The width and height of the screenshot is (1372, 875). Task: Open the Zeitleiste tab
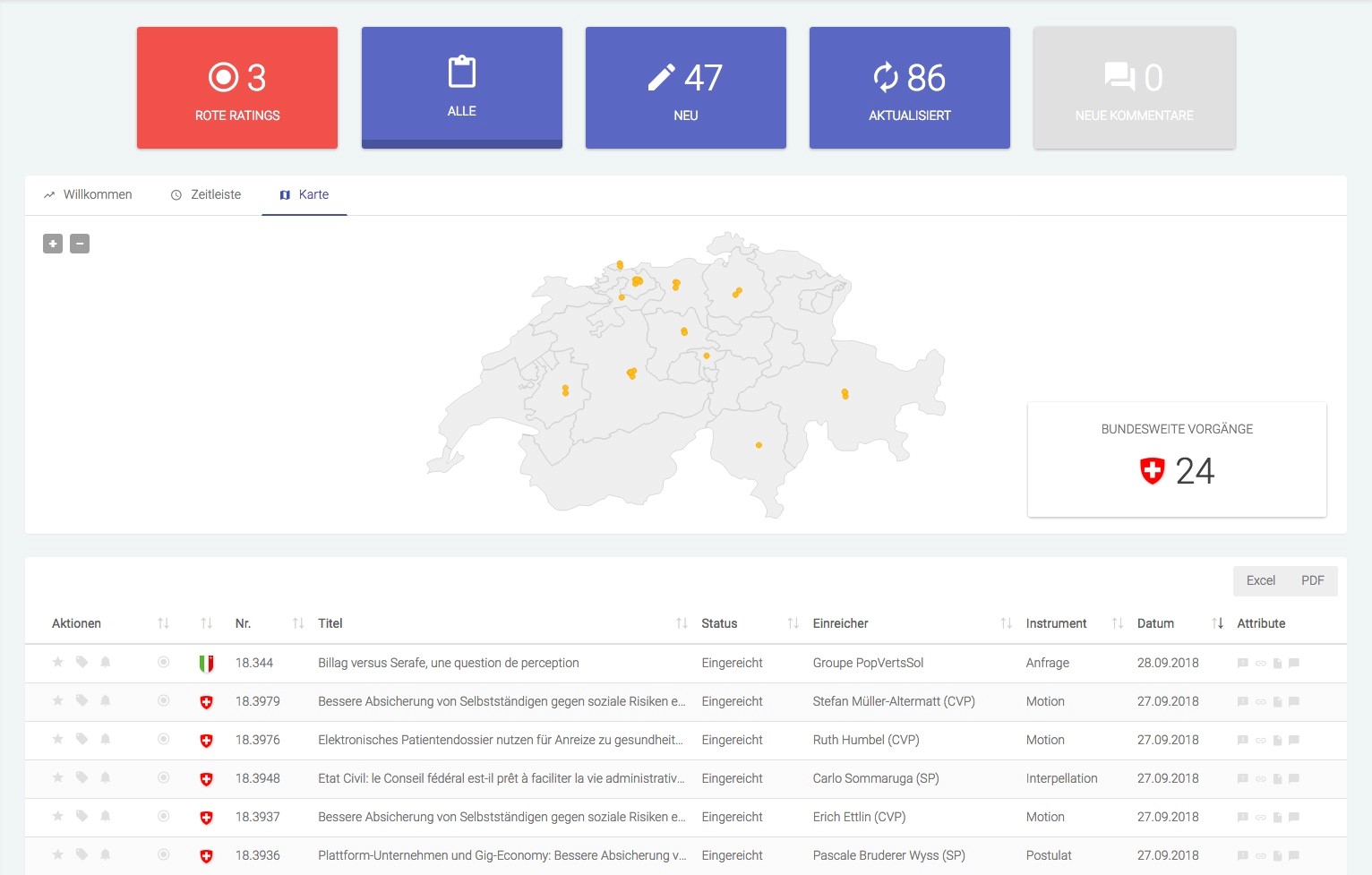pos(206,194)
